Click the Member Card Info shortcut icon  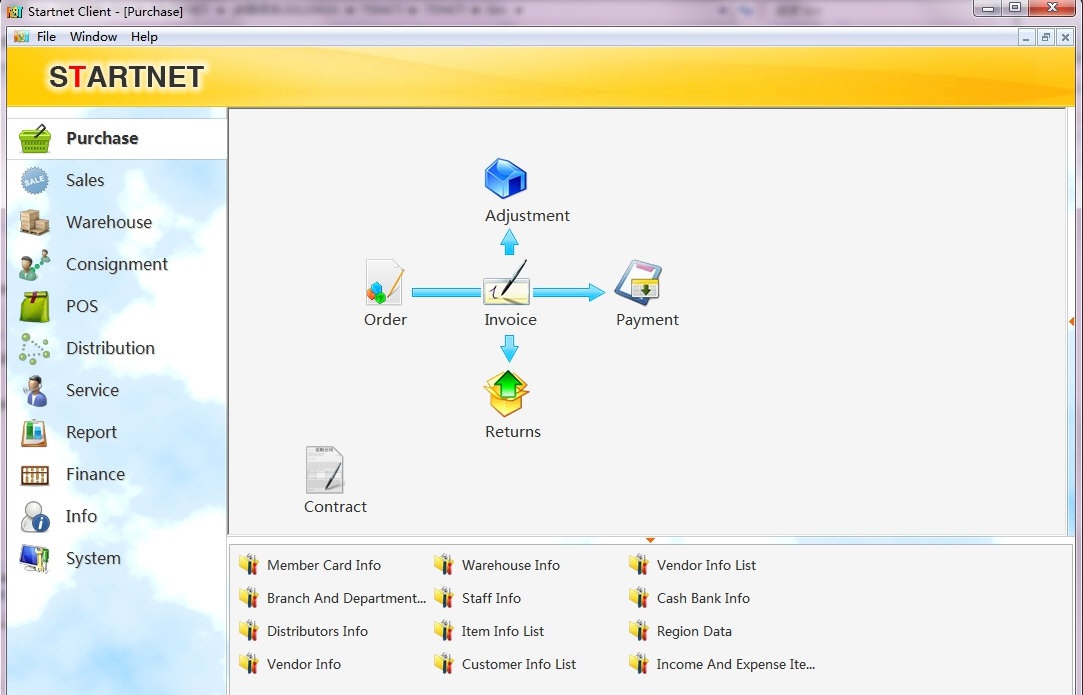(x=249, y=564)
